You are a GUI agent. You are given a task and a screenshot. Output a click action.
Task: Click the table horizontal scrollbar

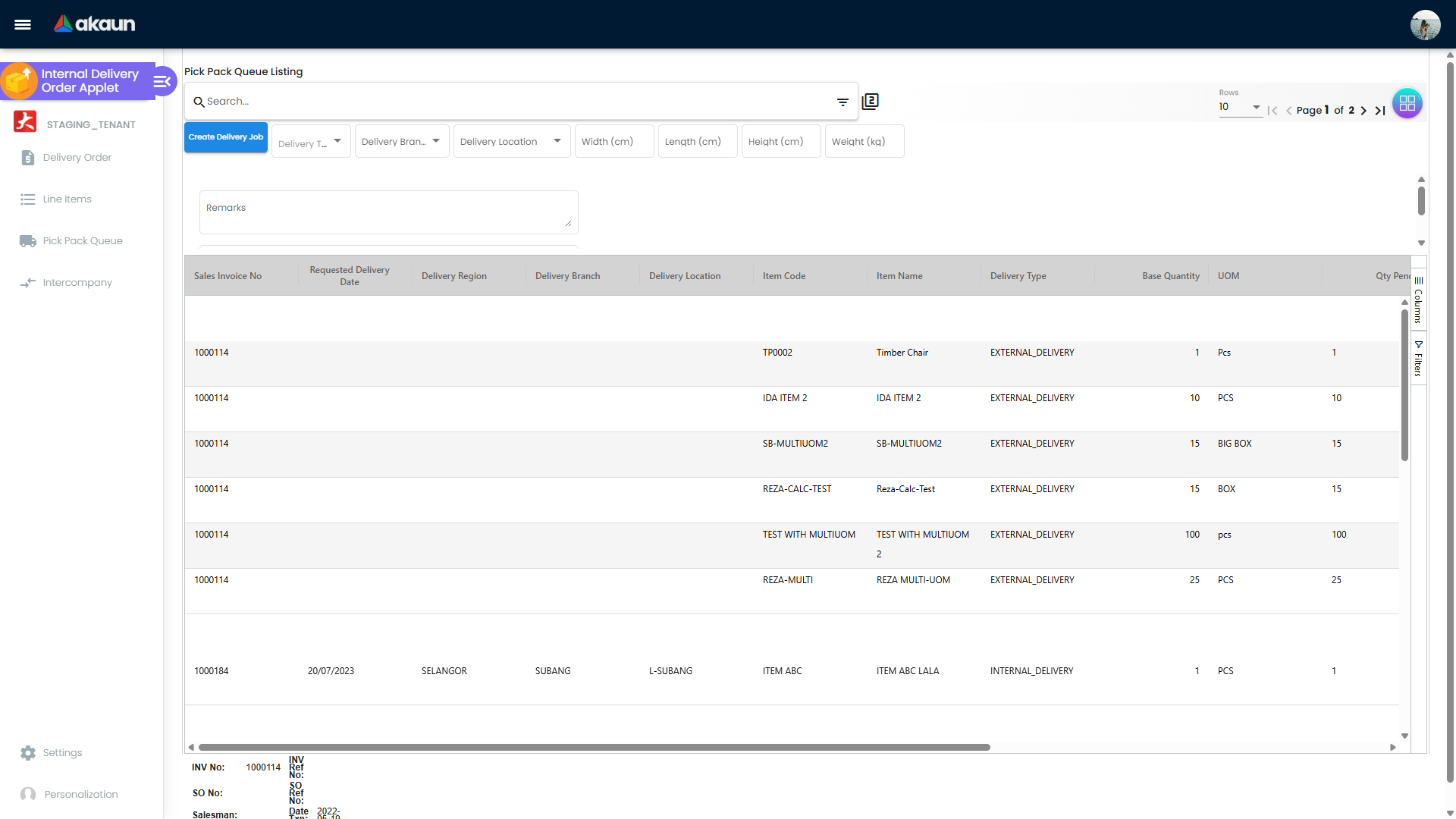594,748
